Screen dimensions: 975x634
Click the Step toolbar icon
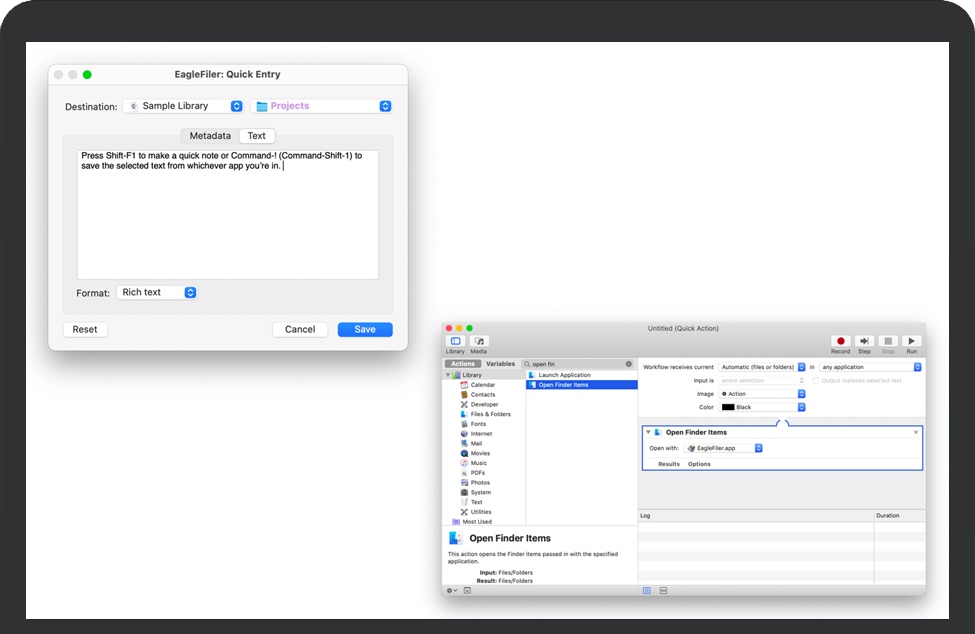point(864,342)
